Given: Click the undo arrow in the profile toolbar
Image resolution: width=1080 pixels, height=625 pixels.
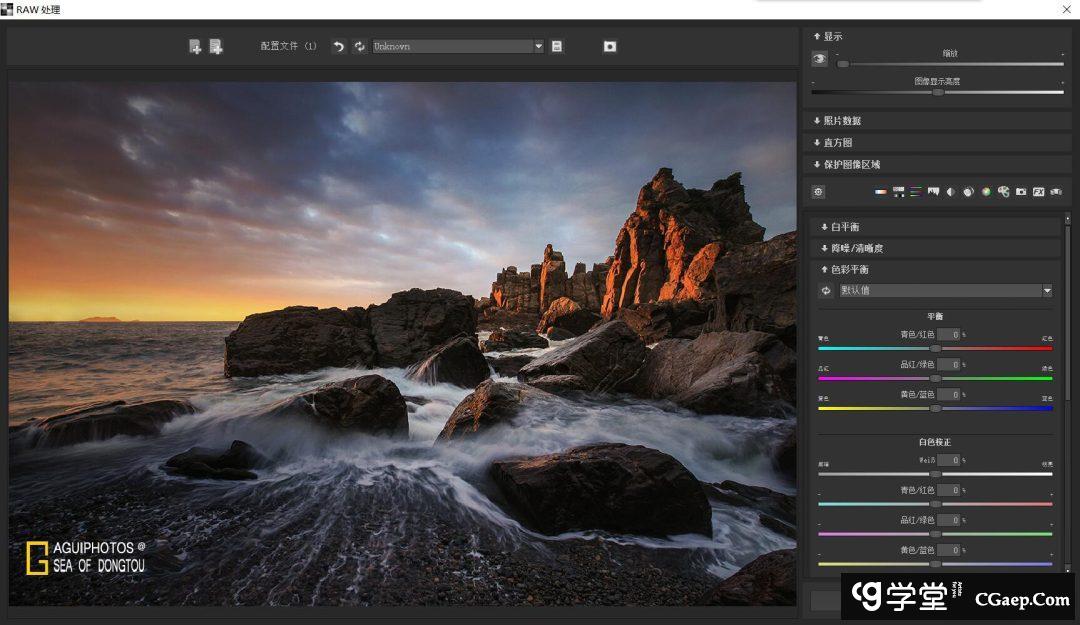Looking at the screenshot, I should [339, 46].
